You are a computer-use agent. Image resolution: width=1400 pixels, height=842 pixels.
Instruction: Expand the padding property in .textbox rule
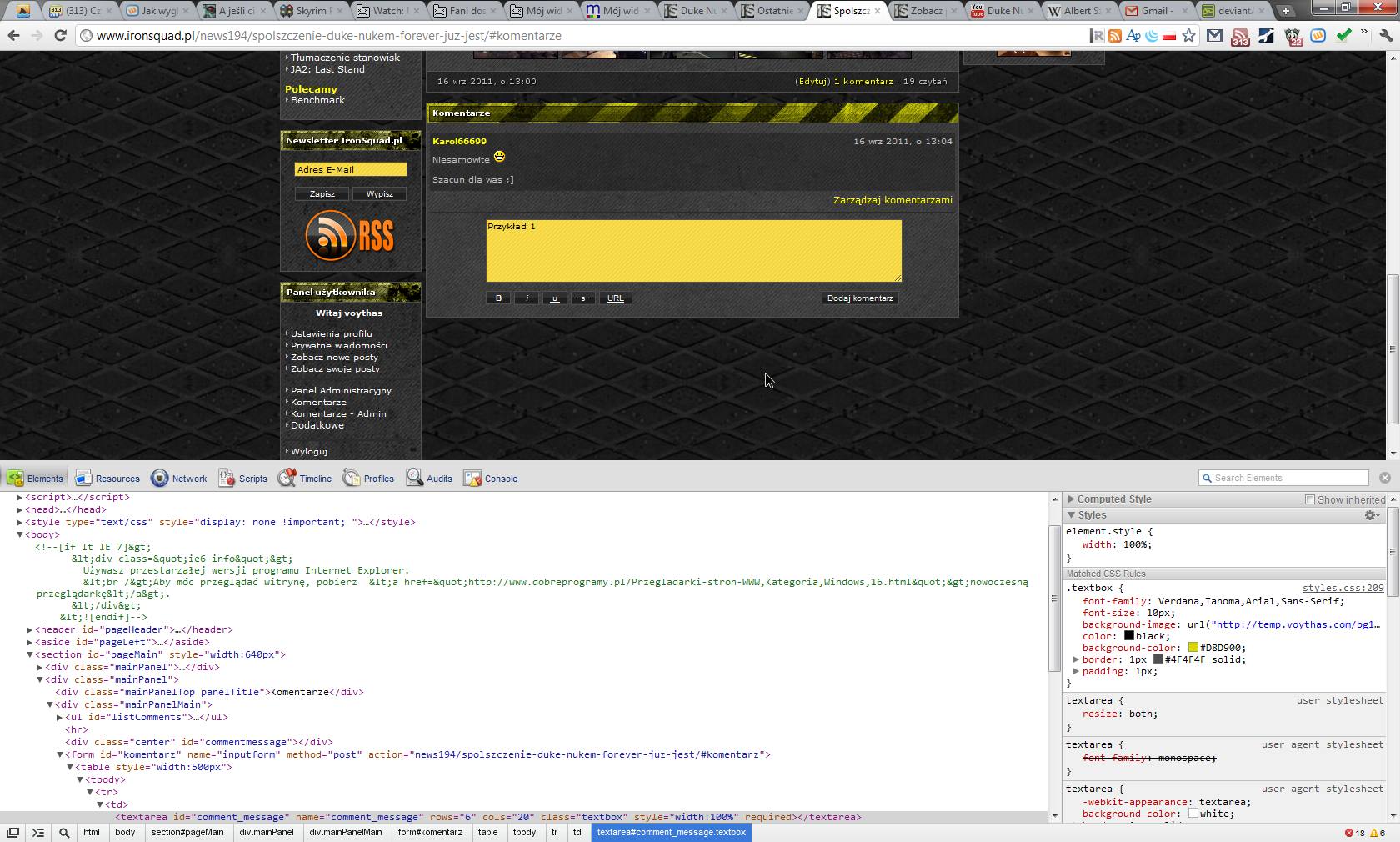coord(1076,671)
